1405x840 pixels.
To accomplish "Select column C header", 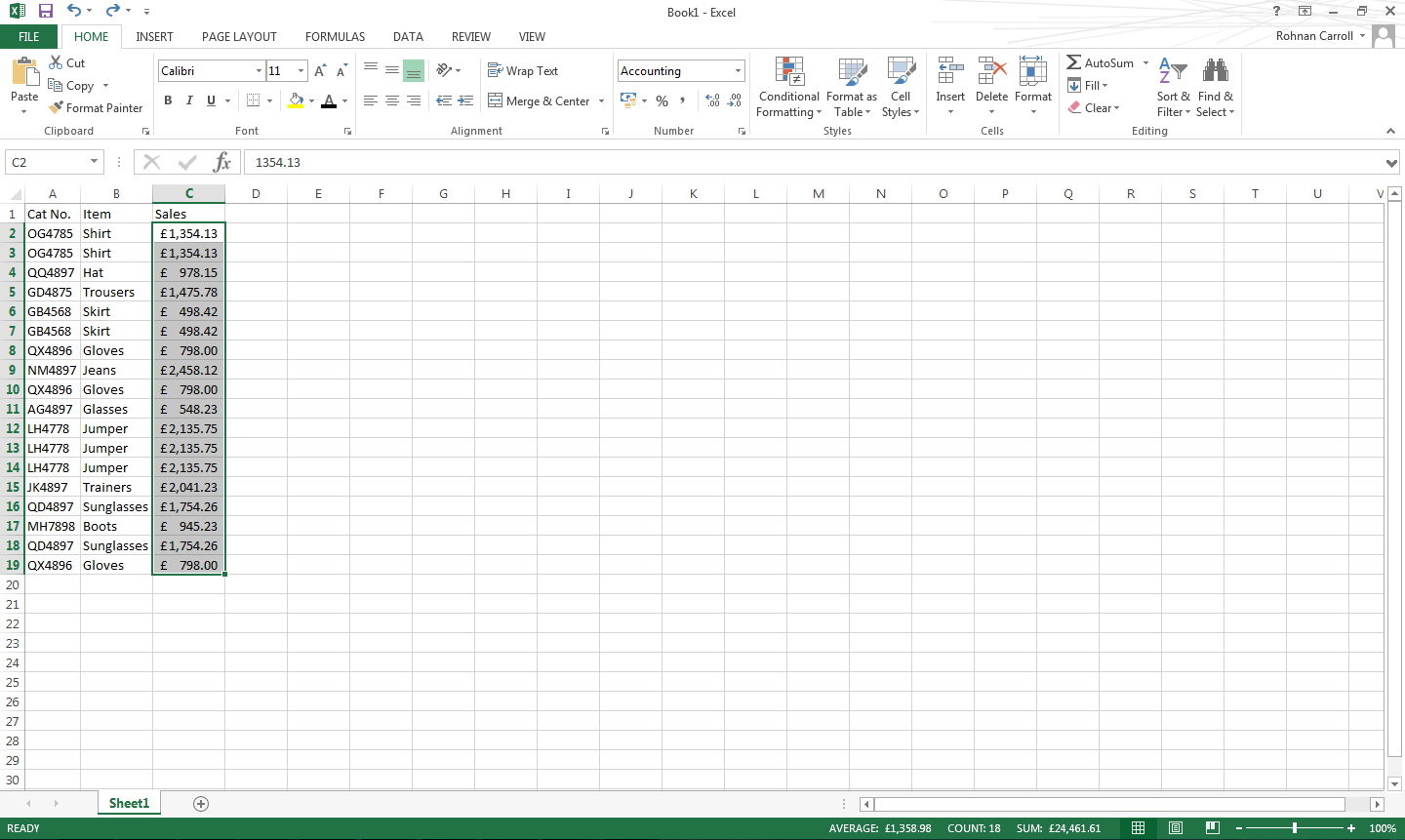I will point(188,193).
